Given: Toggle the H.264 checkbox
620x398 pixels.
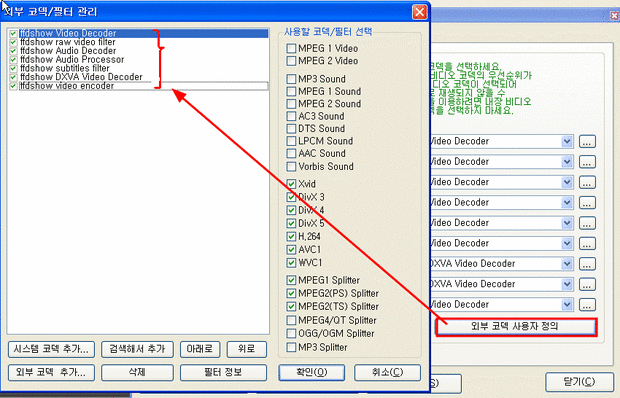Looking at the screenshot, I should (291, 237).
